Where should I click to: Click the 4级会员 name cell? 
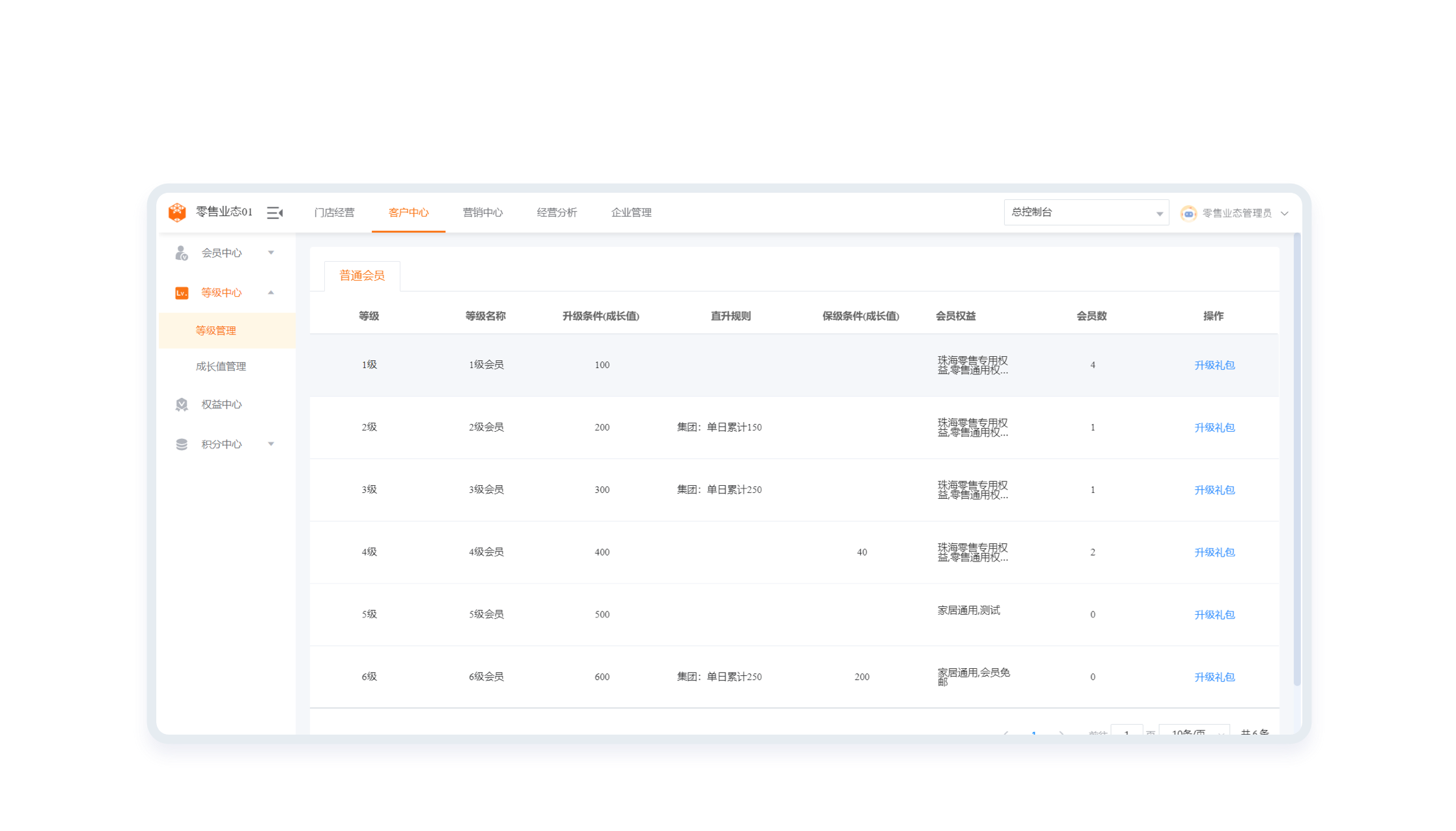click(x=486, y=552)
